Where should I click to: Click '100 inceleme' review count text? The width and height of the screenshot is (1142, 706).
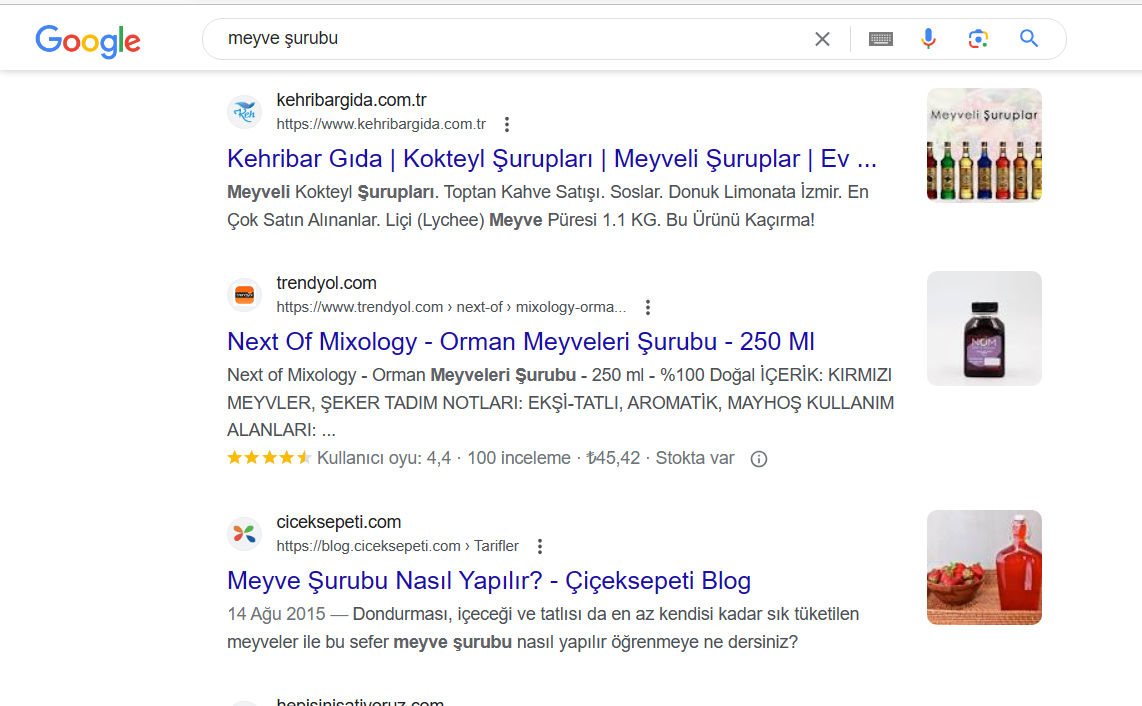(x=519, y=458)
